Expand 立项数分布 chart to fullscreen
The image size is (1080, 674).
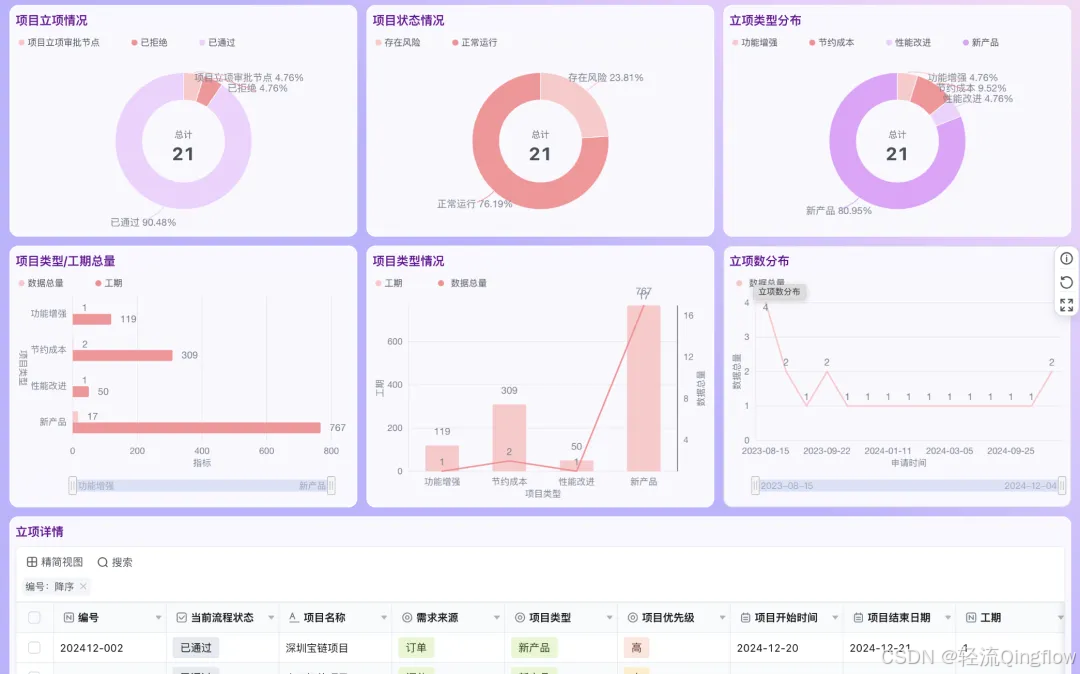click(1066, 305)
